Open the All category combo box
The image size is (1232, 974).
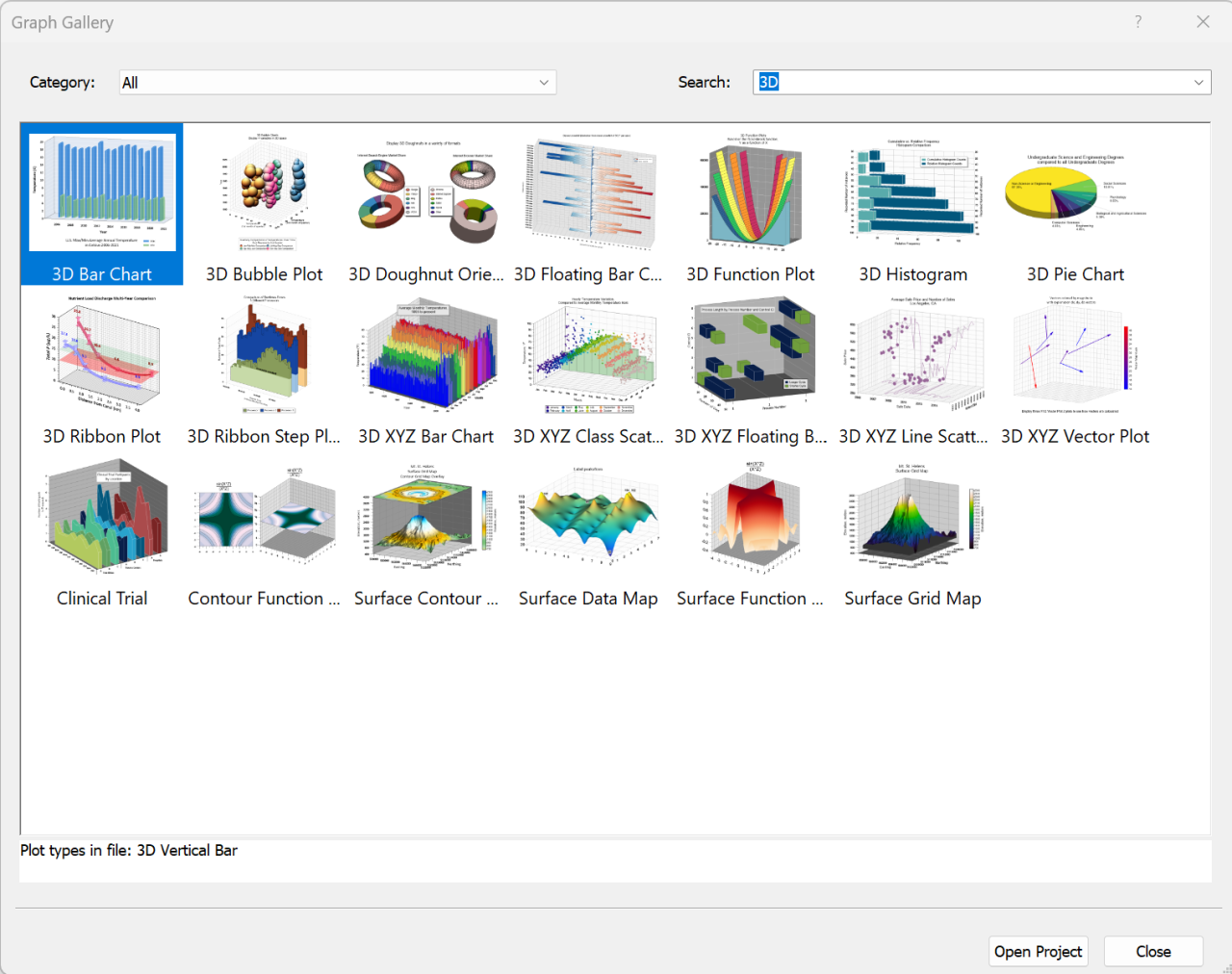[337, 83]
